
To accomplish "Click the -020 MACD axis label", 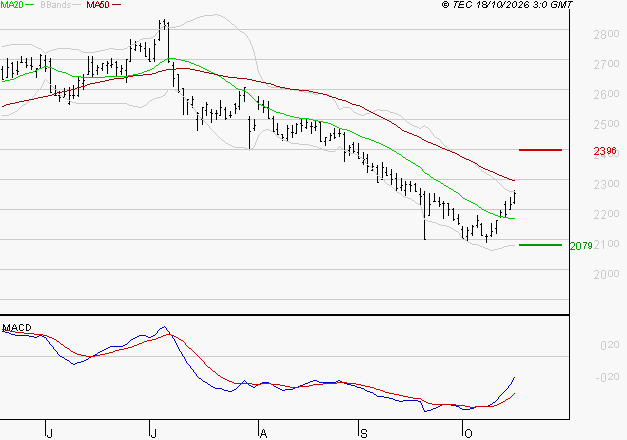I will coord(607,377).
